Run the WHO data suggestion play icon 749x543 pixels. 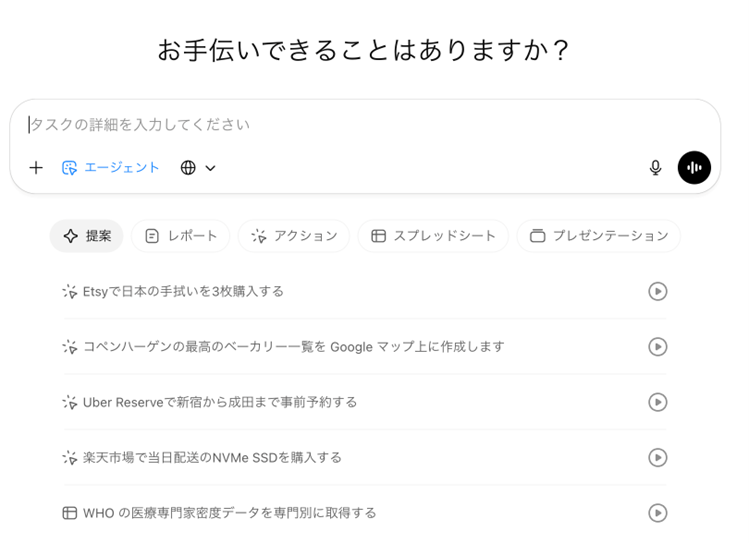[x=657, y=513]
